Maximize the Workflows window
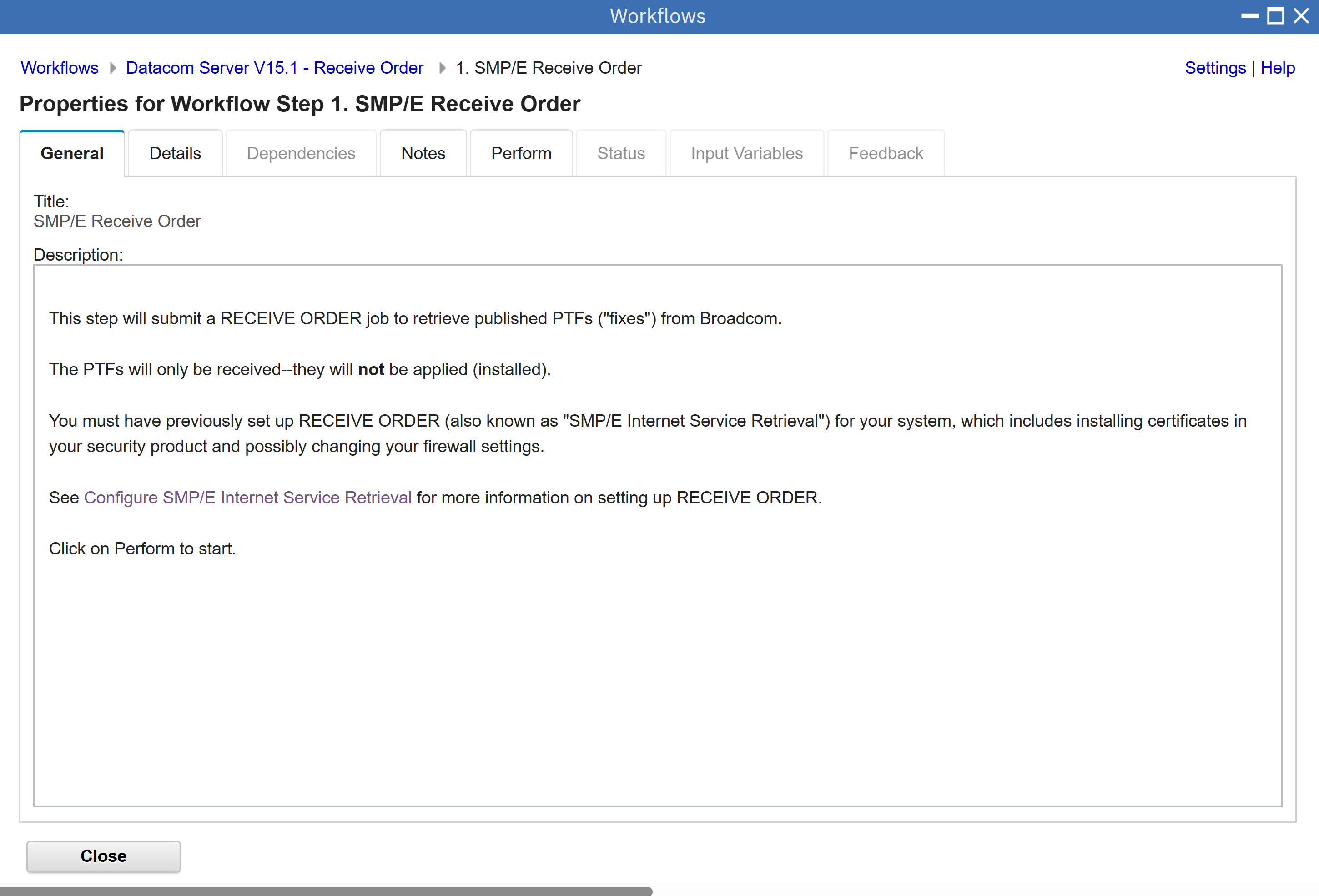Screen dimensions: 1319x896 click(1275, 16)
